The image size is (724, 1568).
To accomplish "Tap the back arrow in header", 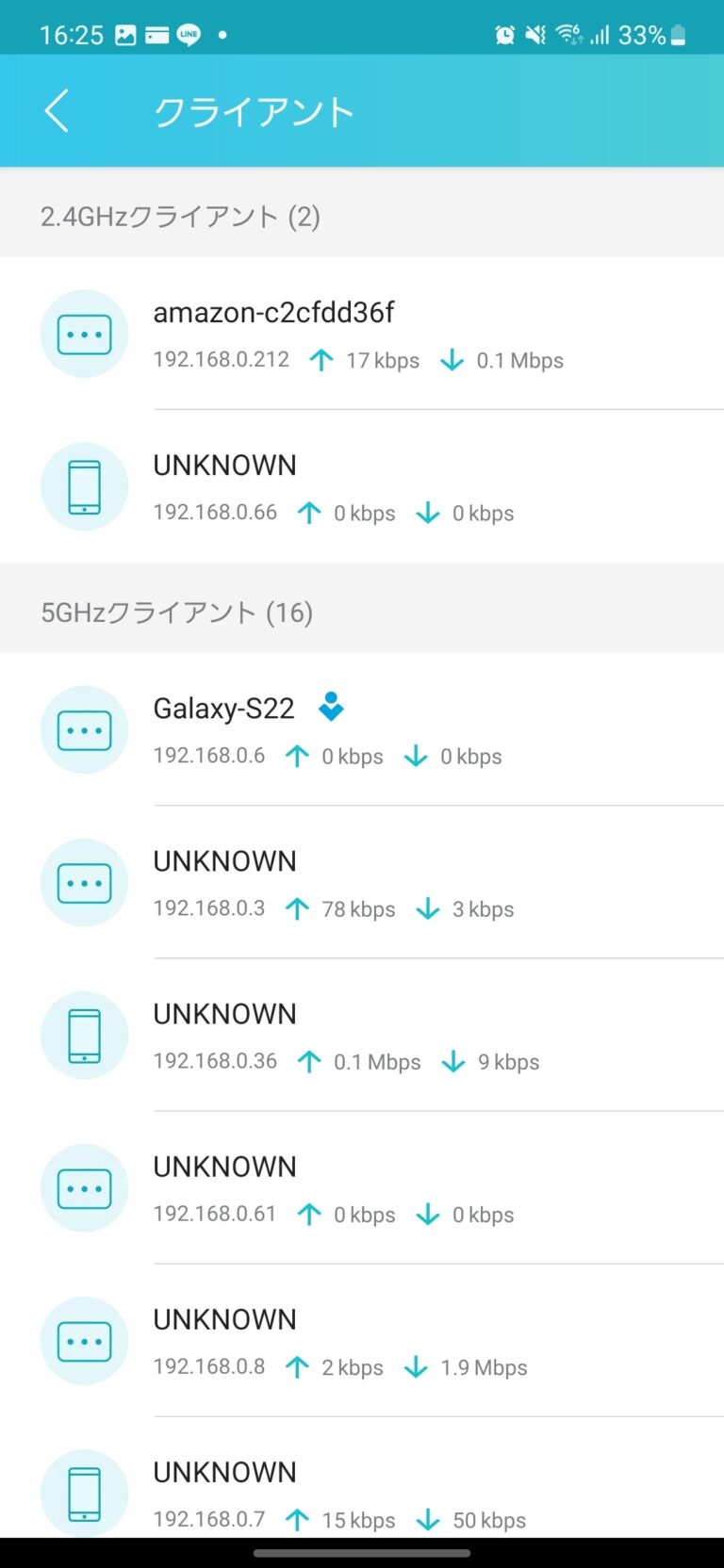I will tap(57, 111).
